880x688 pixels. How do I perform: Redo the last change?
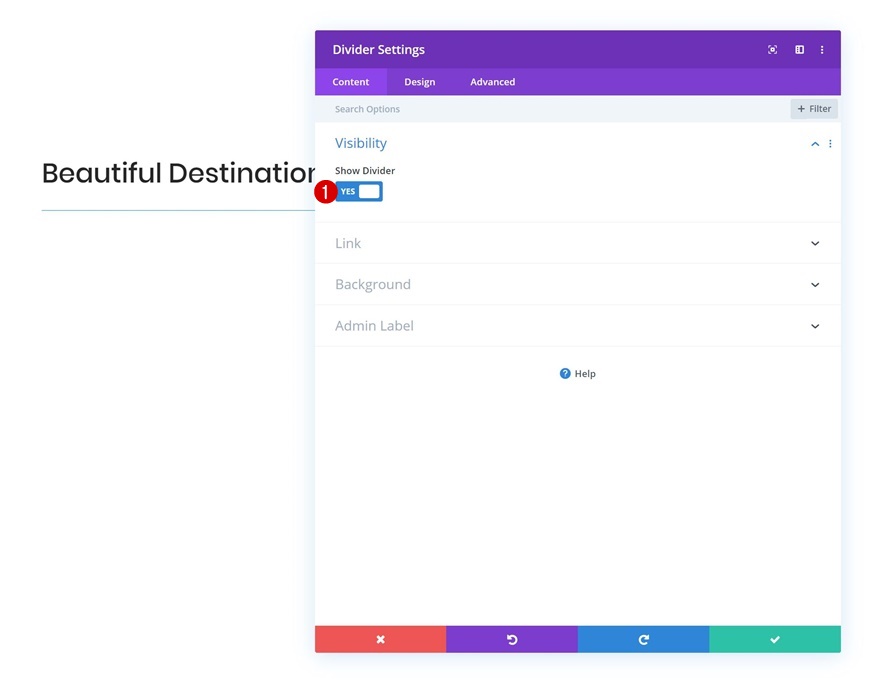(643, 639)
